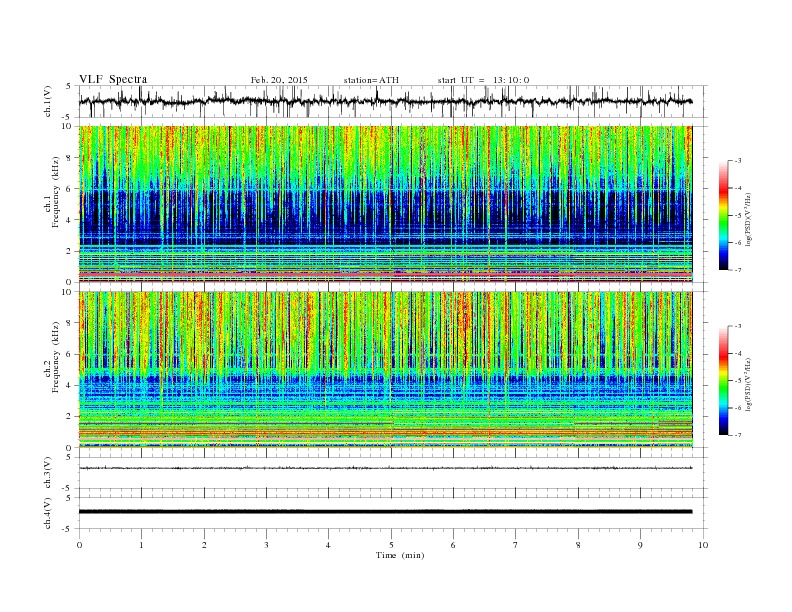Click the "station=ATH" header label

pos(371,80)
